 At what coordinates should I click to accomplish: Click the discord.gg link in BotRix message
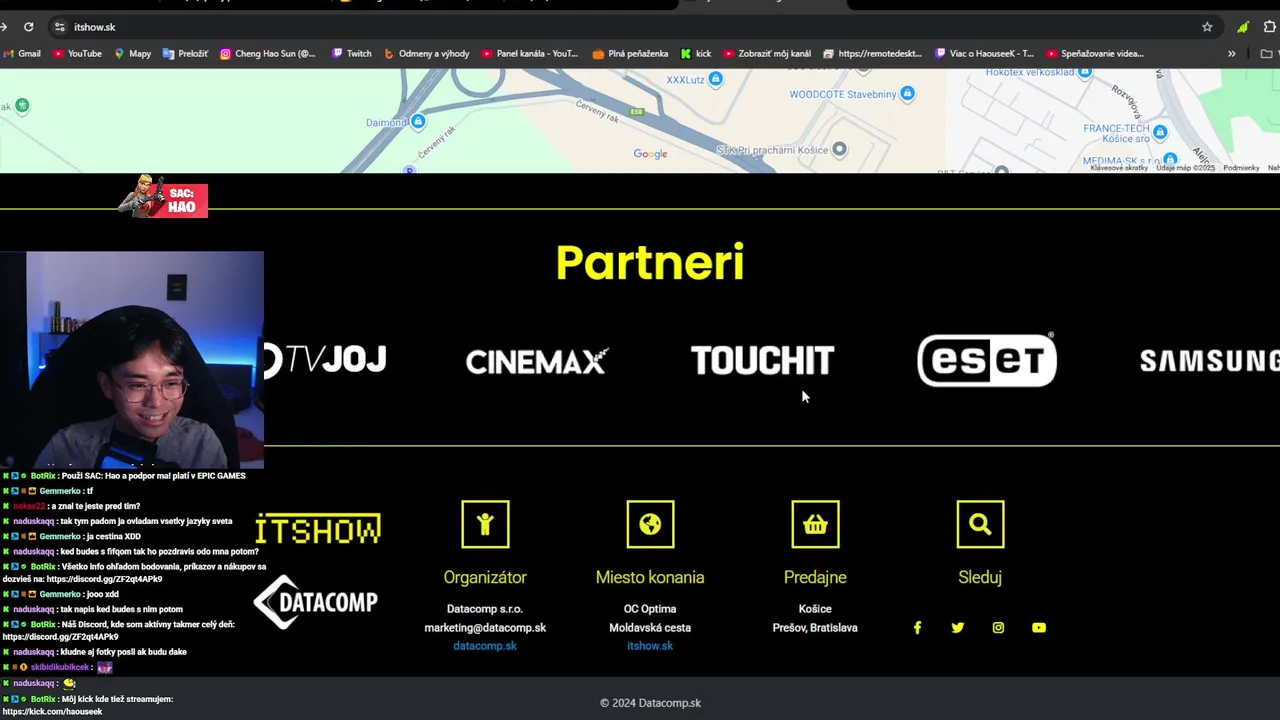(x=60, y=637)
